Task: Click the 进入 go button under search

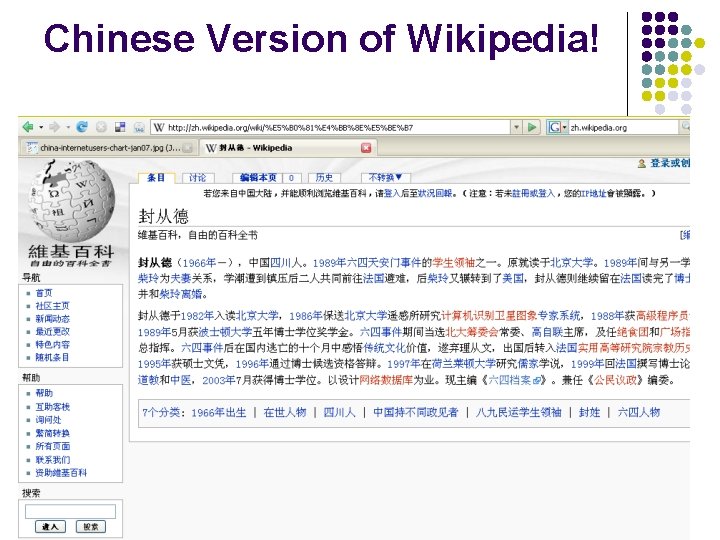Action: [51, 526]
